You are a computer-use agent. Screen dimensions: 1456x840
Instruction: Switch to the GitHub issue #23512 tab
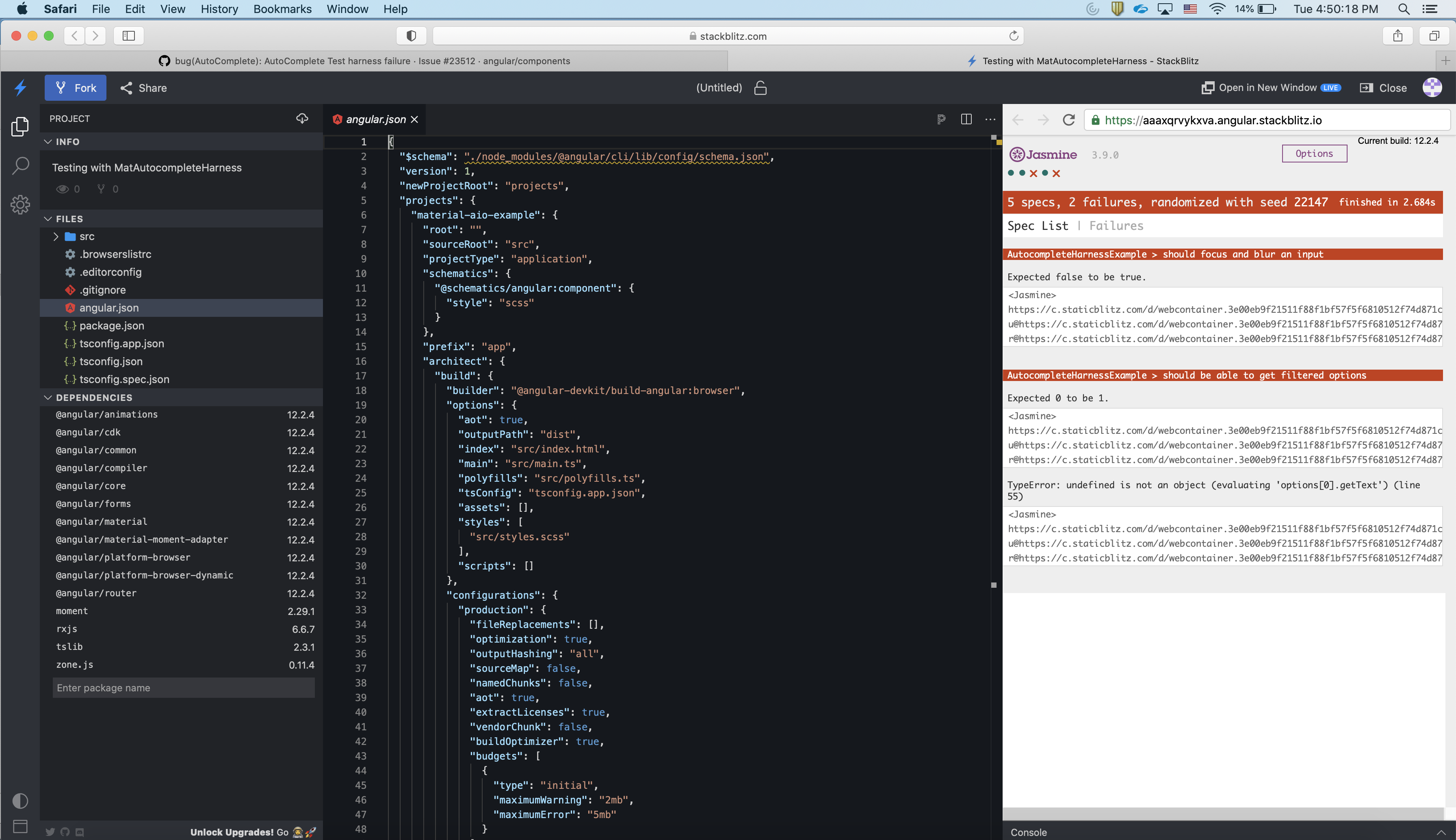pos(364,61)
